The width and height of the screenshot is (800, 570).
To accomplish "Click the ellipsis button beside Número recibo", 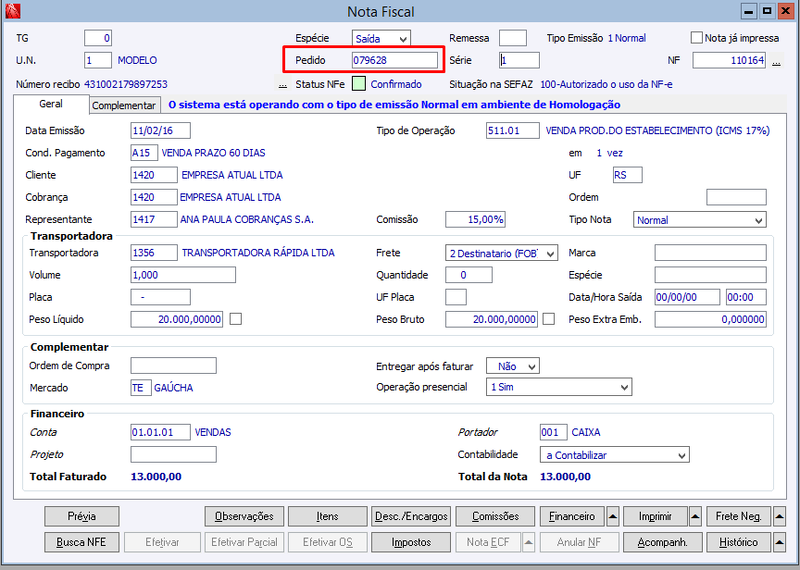I will [x=283, y=85].
